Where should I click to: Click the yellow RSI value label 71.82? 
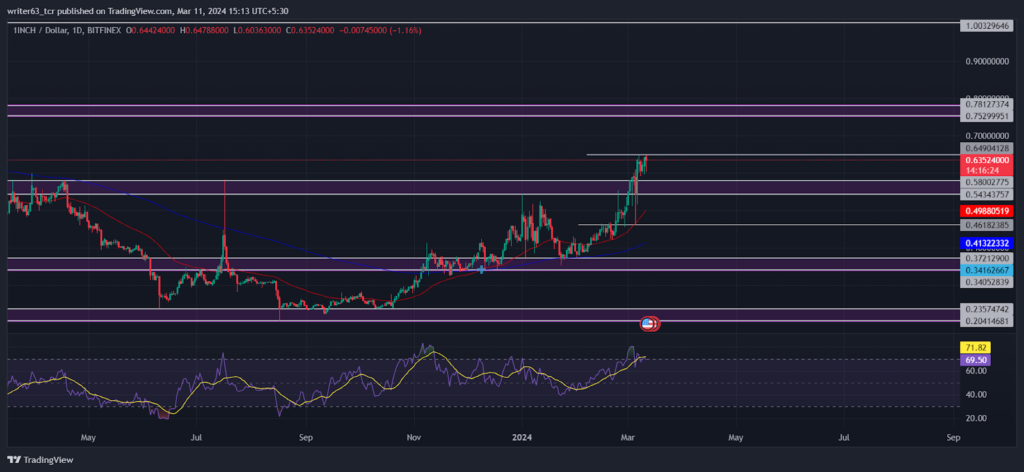pyautogui.click(x=976, y=348)
